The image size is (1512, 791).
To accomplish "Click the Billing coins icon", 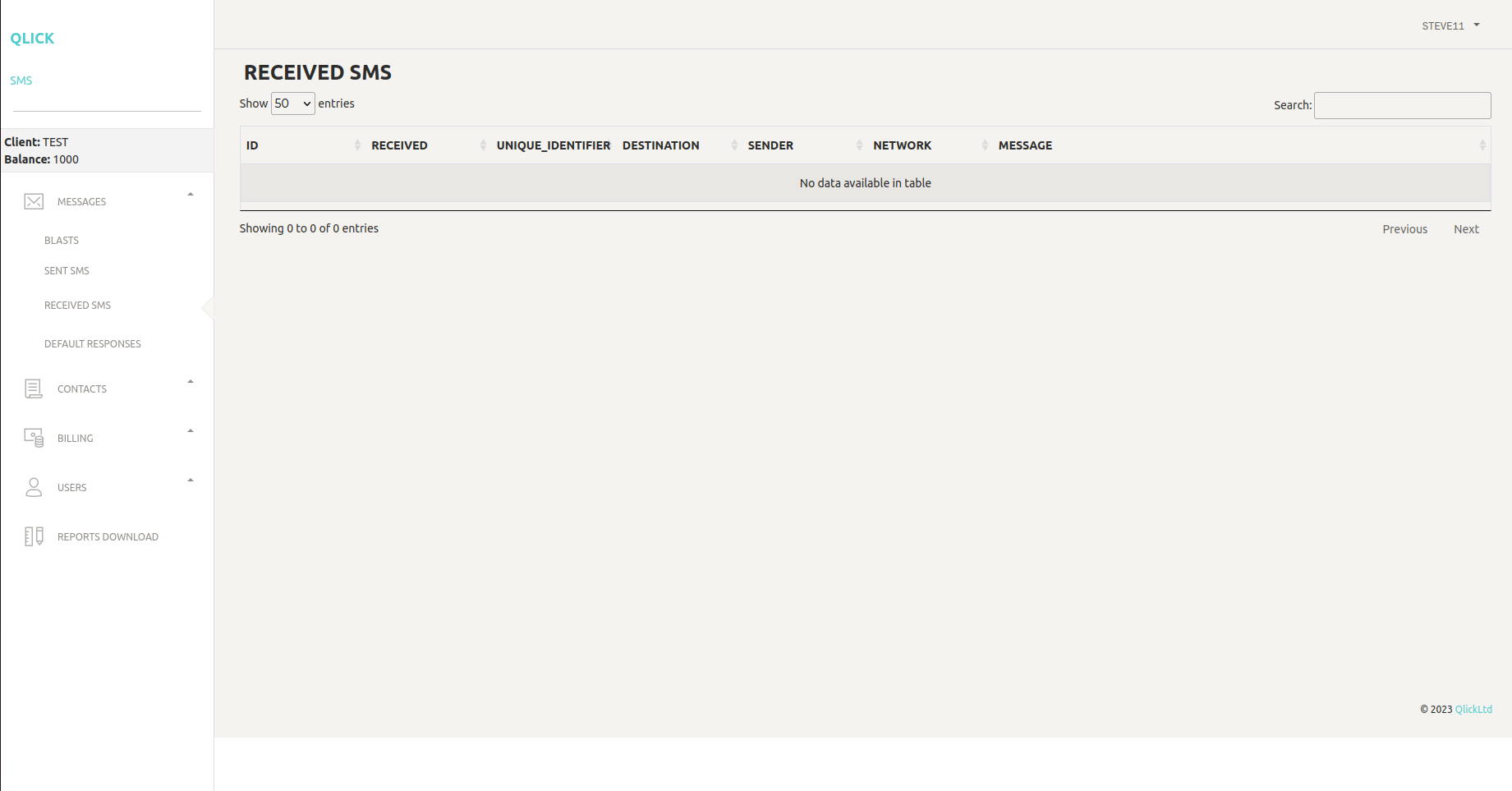I will 34,438.
